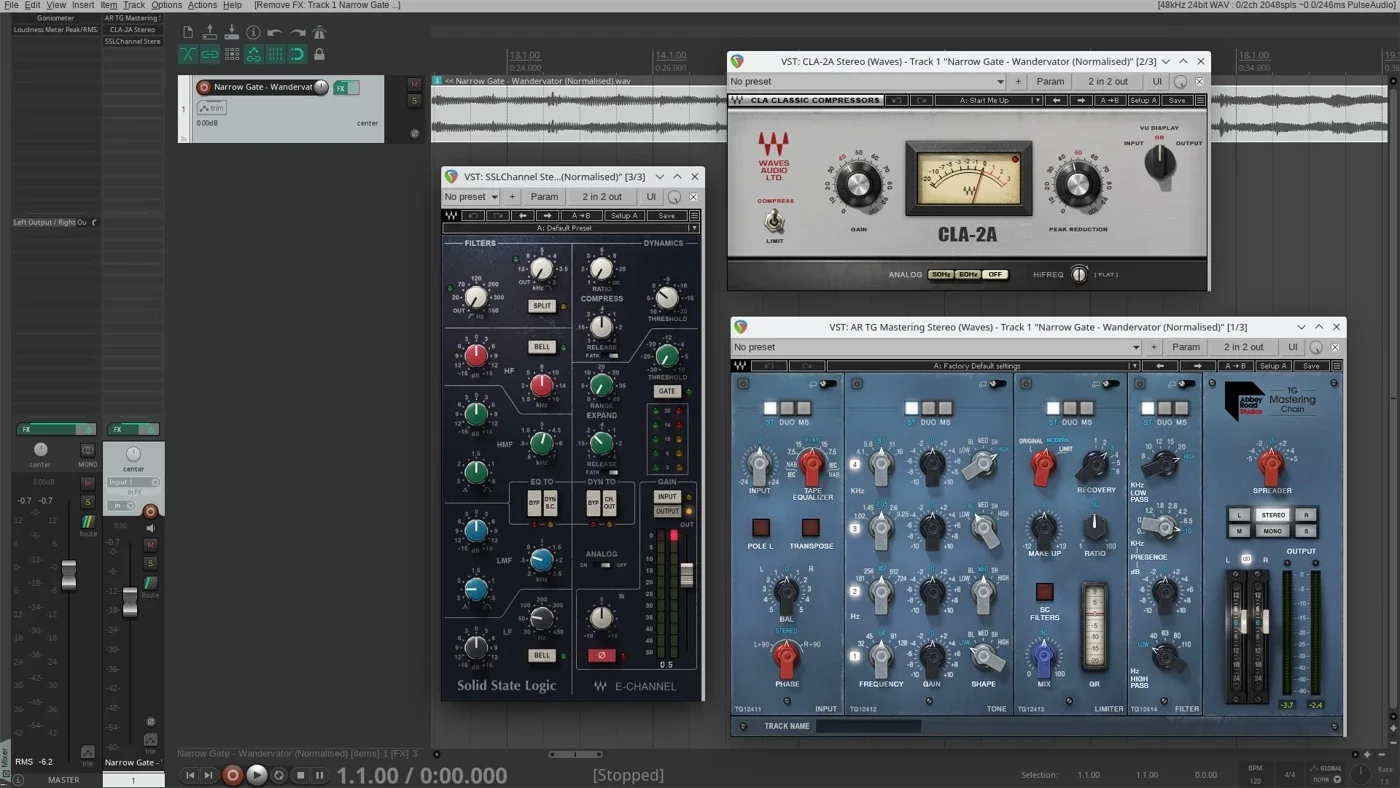
Task: Click the Open Project toolbar icon
Action: point(210,33)
